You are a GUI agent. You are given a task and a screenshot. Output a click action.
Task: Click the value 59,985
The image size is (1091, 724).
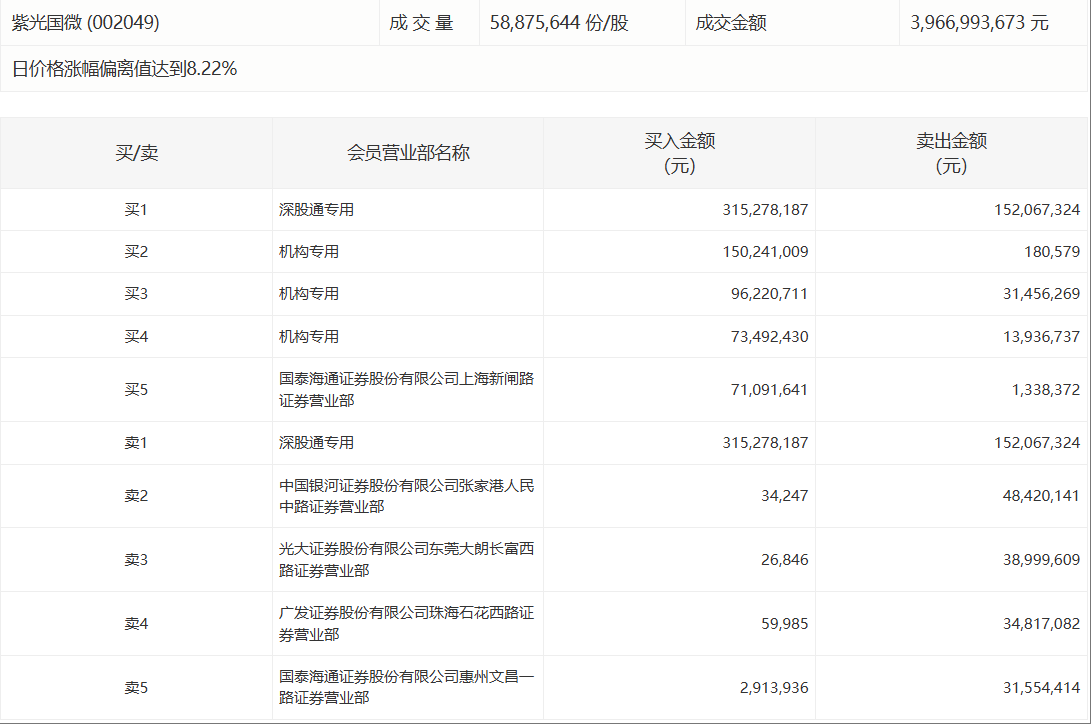point(785,624)
